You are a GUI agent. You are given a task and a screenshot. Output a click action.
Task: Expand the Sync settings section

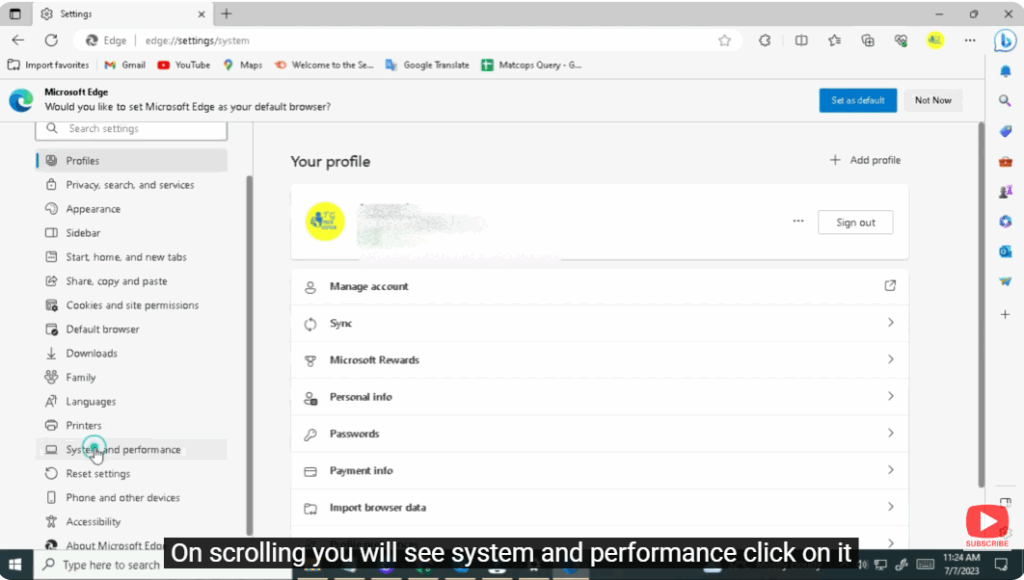click(599, 323)
